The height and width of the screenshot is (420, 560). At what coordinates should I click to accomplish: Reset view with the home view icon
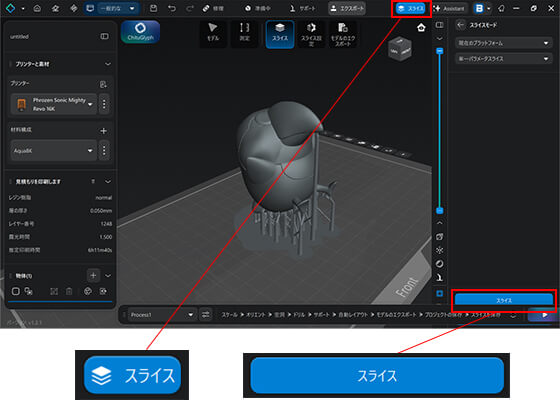click(x=421, y=28)
